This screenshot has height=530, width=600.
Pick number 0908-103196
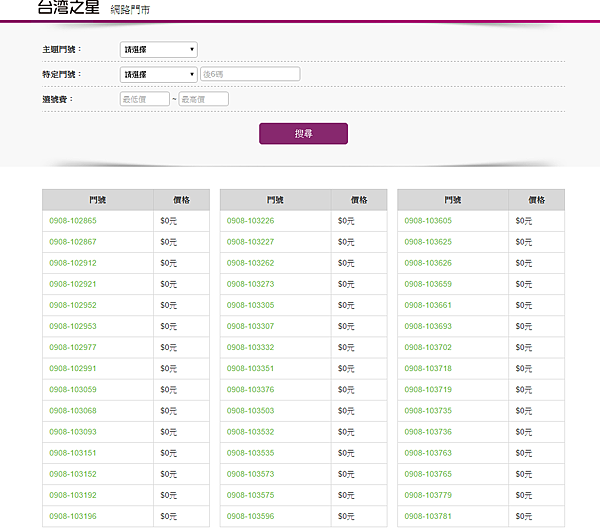[73, 516]
